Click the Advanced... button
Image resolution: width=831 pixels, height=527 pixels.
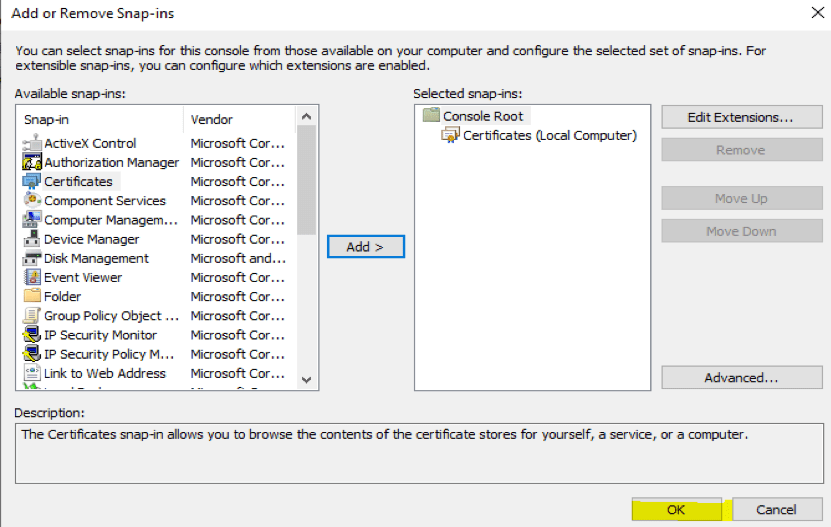pyautogui.click(x=740, y=378)
